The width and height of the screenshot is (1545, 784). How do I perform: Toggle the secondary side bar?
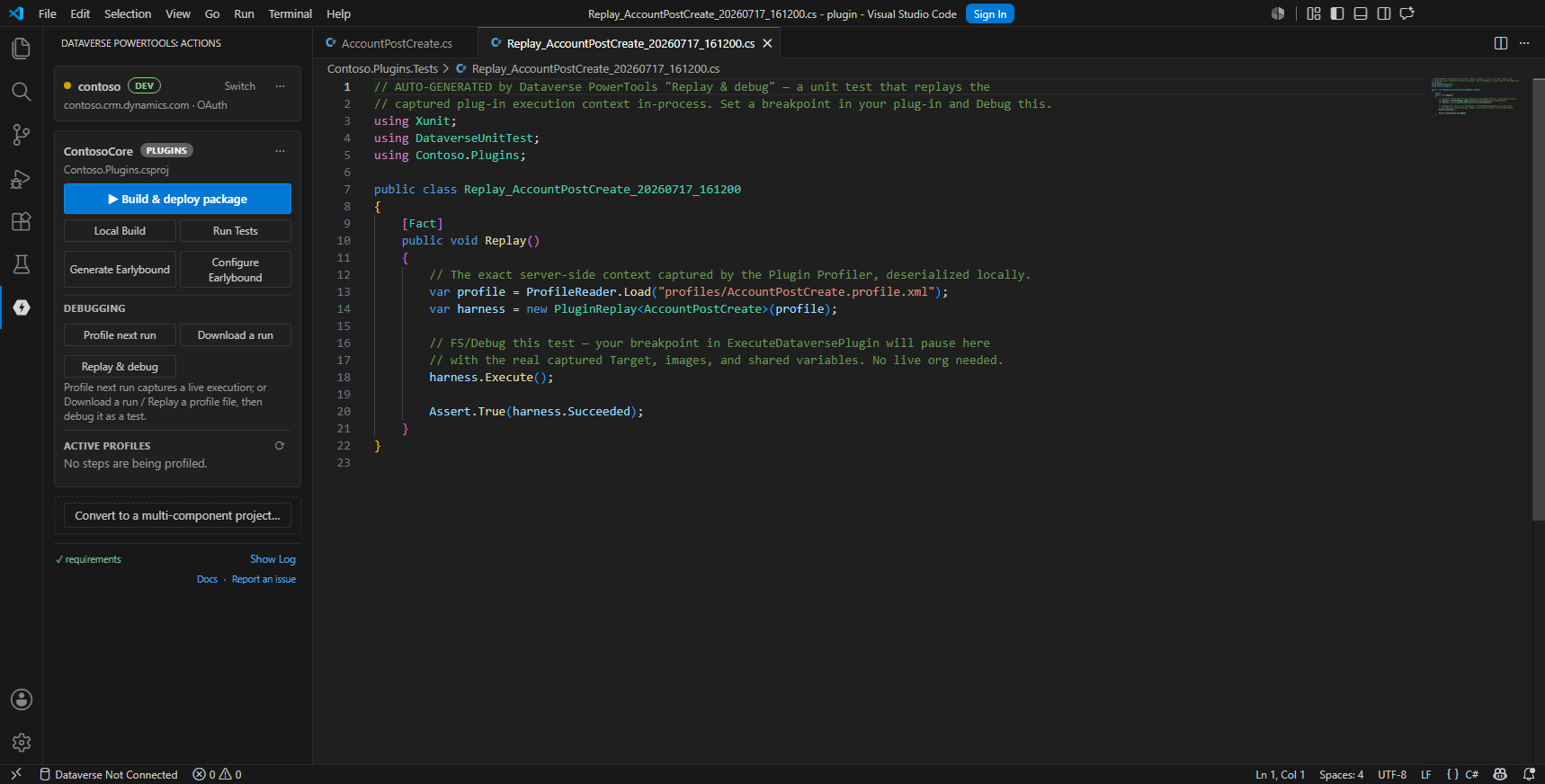pyautogui.click(x=1384, y=13)
